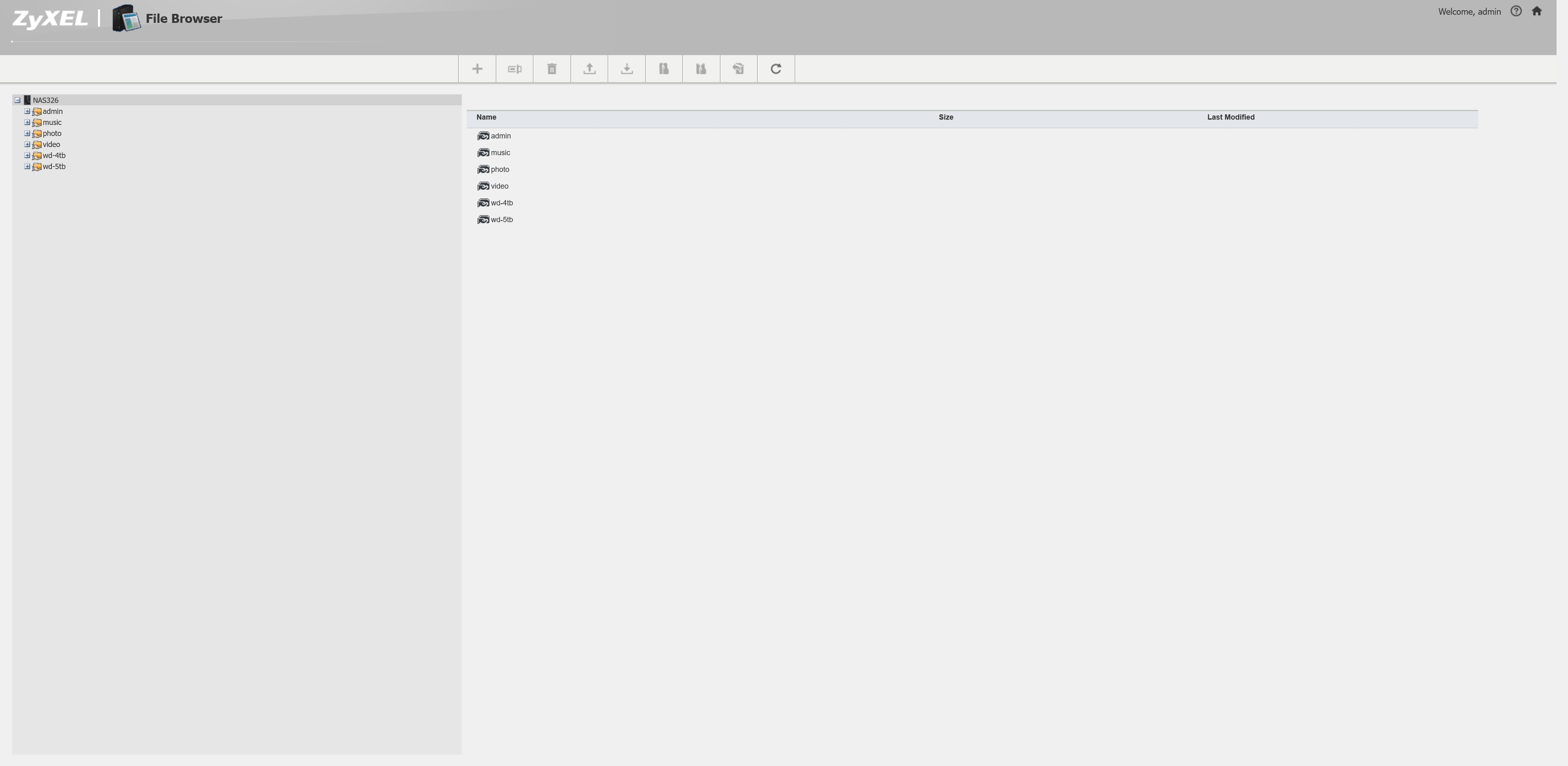Select the NAS326 root in the tree
The width and height of the screenshot is (1568, 766).
point(46,100)
